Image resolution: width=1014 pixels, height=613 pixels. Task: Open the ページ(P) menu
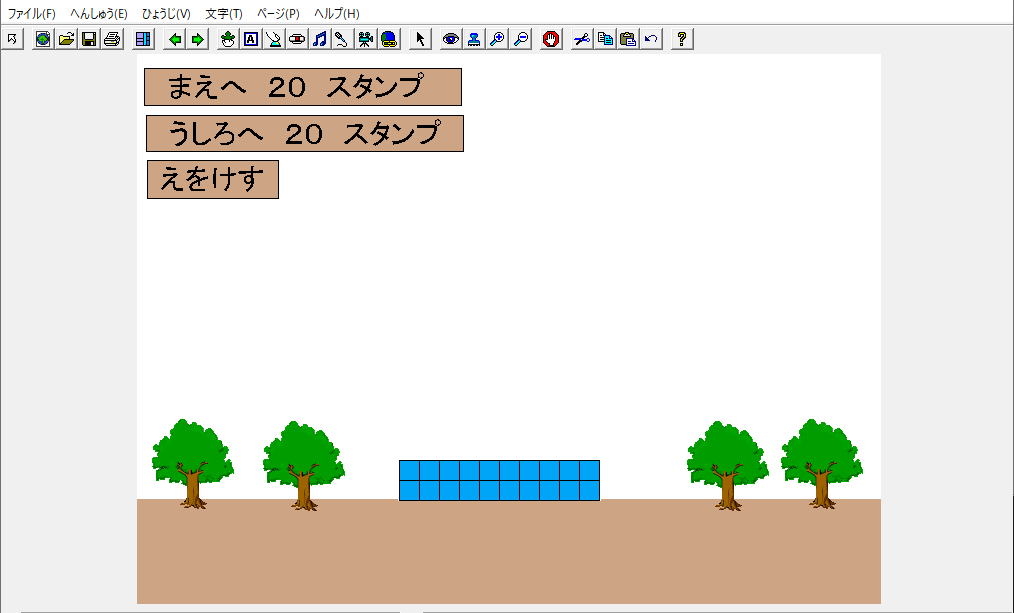click(278, 14)
